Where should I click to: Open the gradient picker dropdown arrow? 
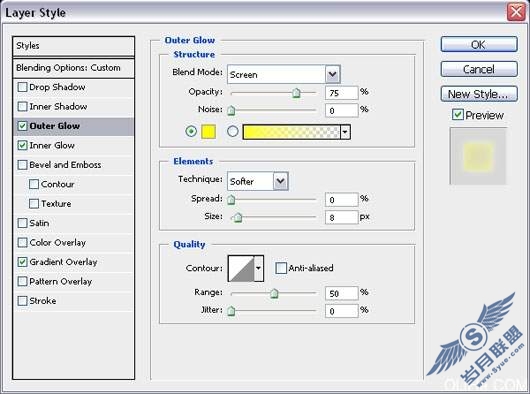345,132
